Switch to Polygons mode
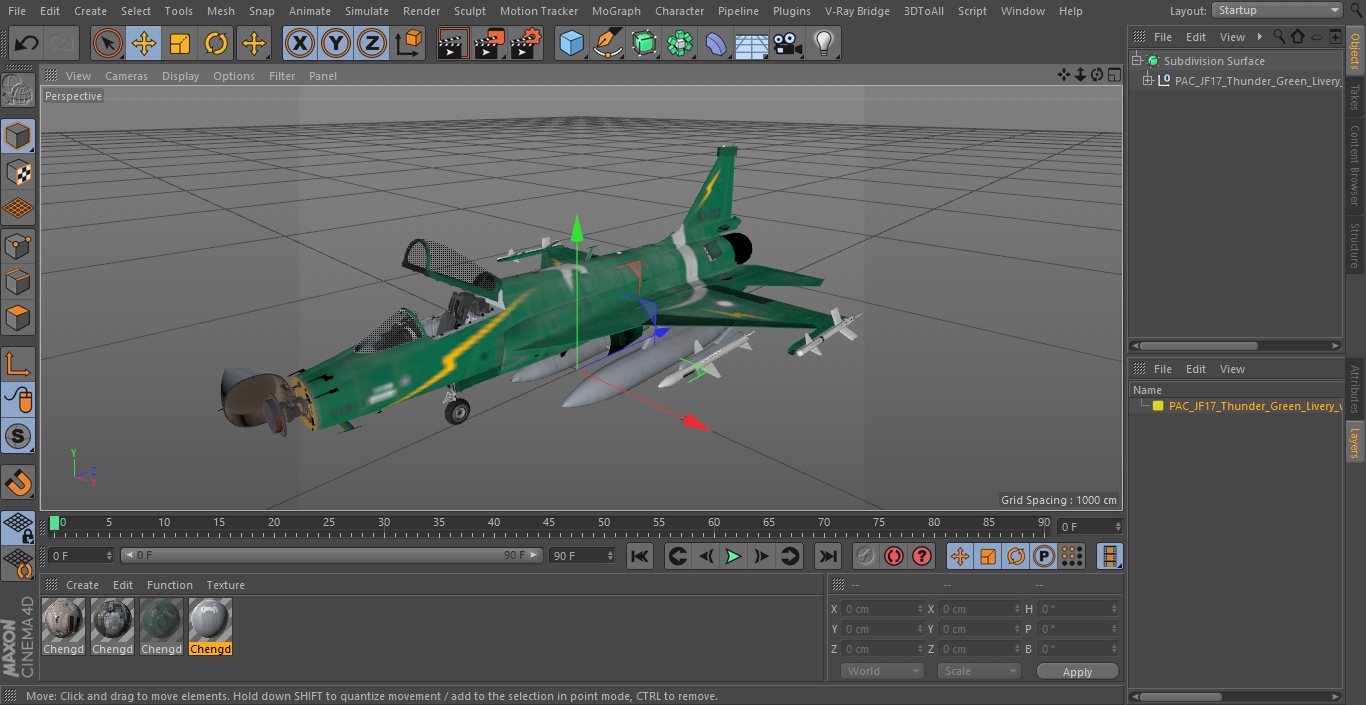 pos(18,318)
